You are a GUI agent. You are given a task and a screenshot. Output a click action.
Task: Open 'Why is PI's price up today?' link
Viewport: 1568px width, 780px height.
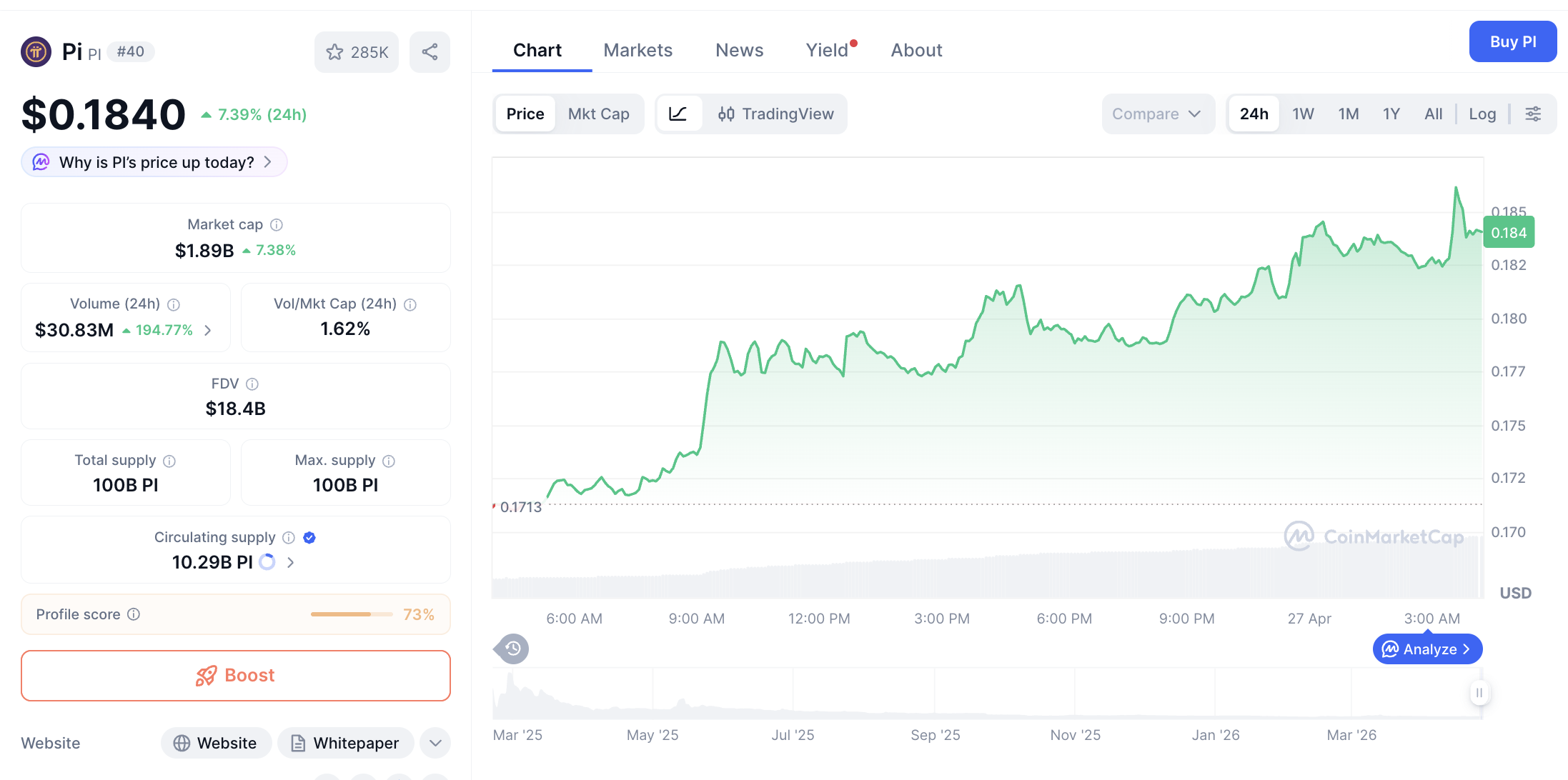coord(153,162)
